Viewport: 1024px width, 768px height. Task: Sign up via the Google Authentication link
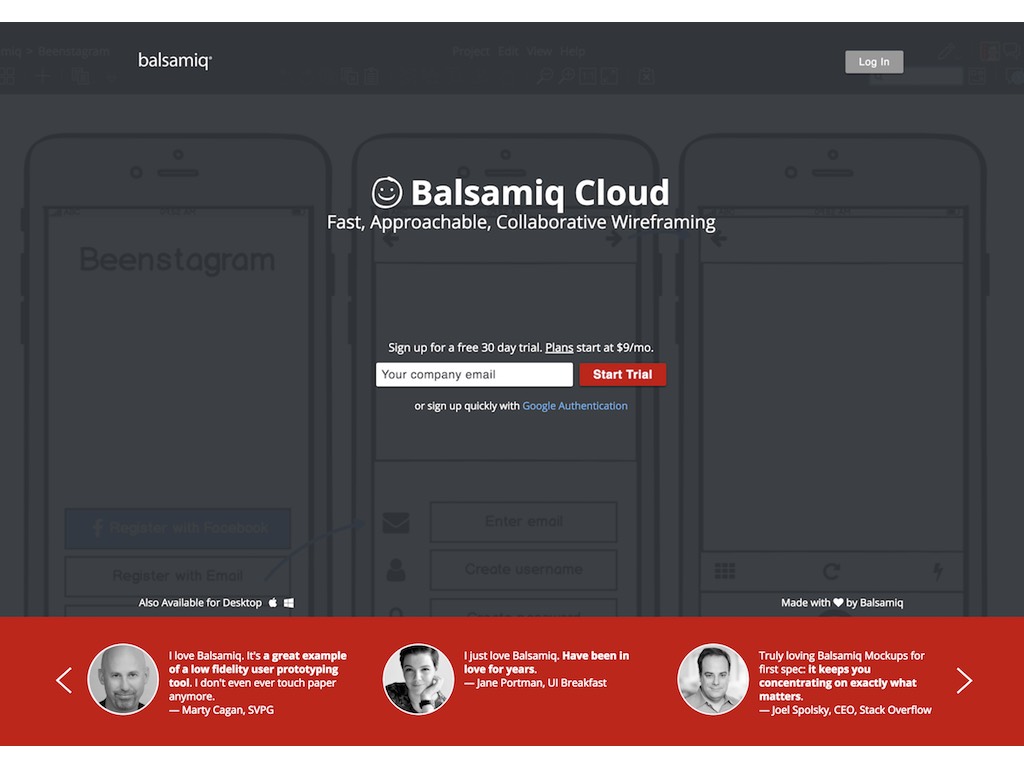click(x=575, y=406)
